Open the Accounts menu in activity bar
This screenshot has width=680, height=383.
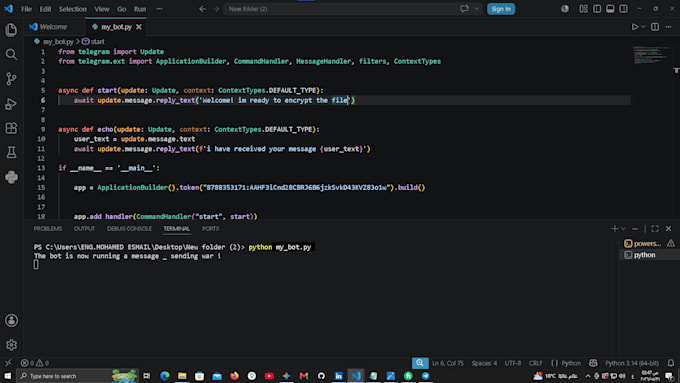(x=11, y=321)
